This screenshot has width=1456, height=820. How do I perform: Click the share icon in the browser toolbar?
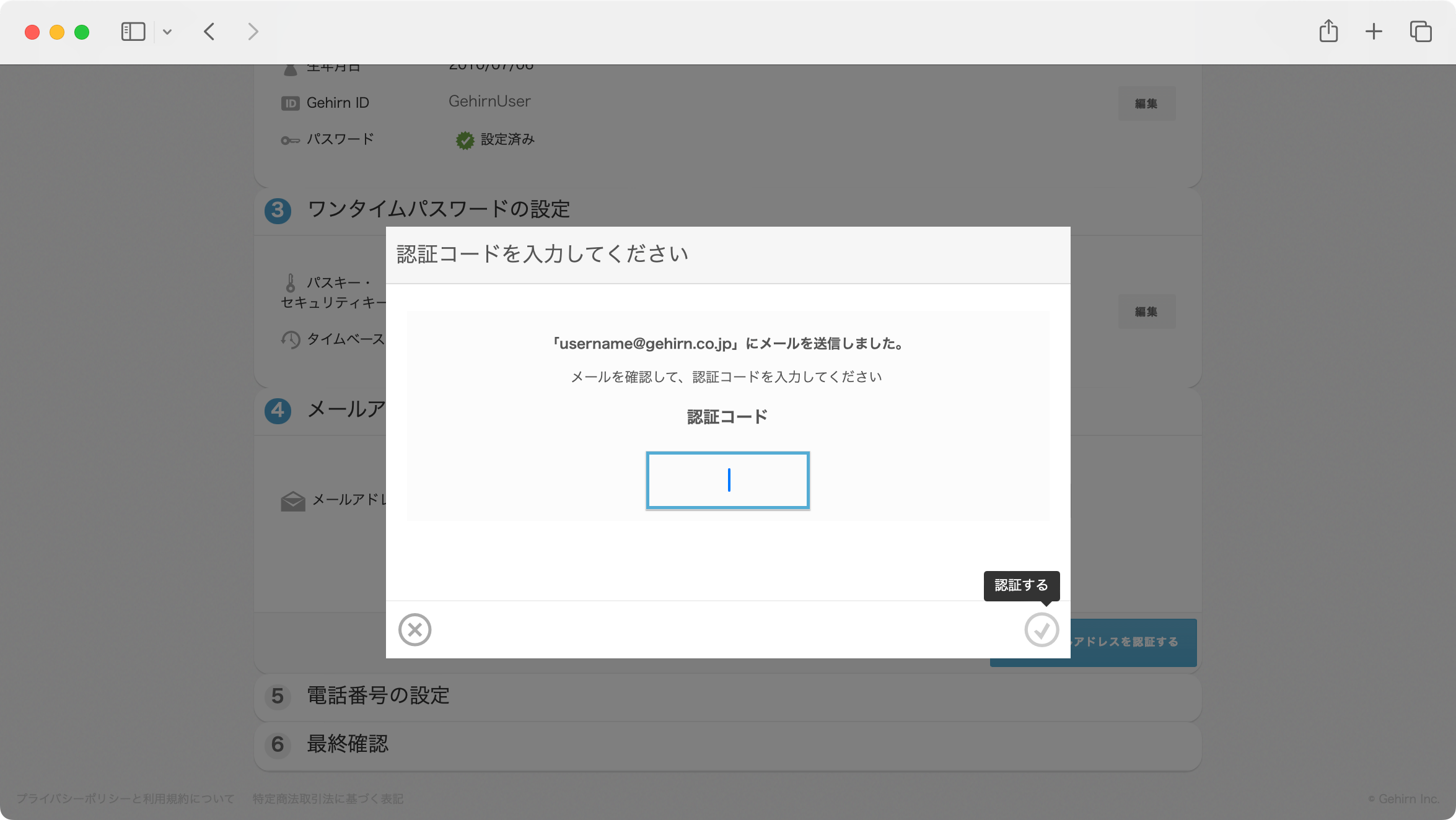pyautogui.click(x=1328, y=31)
